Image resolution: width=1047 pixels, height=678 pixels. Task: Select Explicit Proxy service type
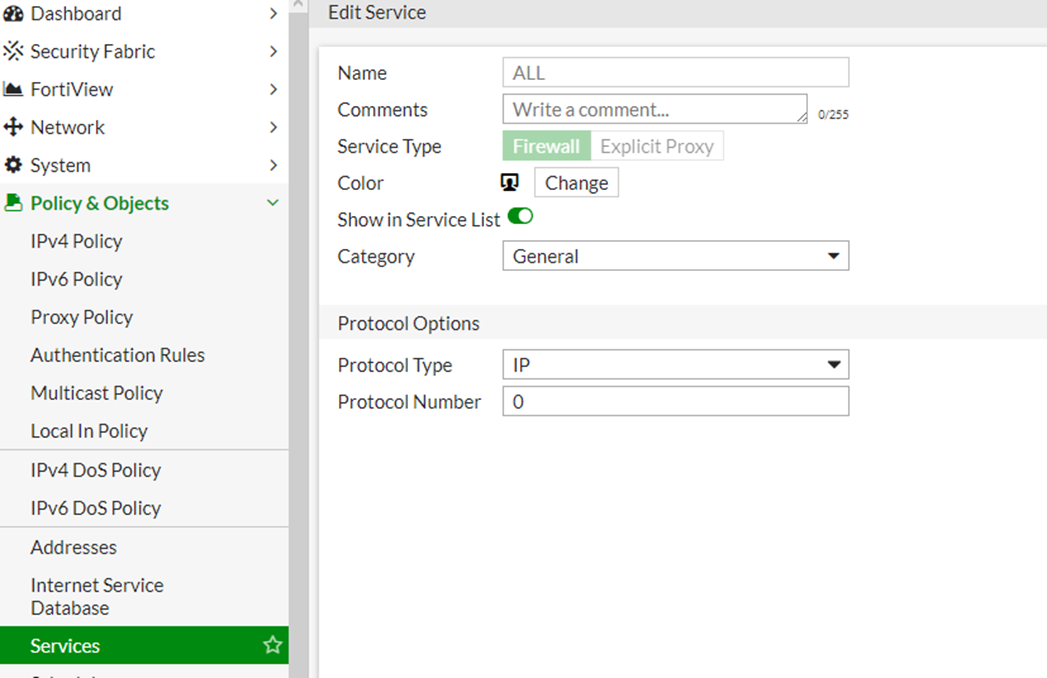(656, 146)
